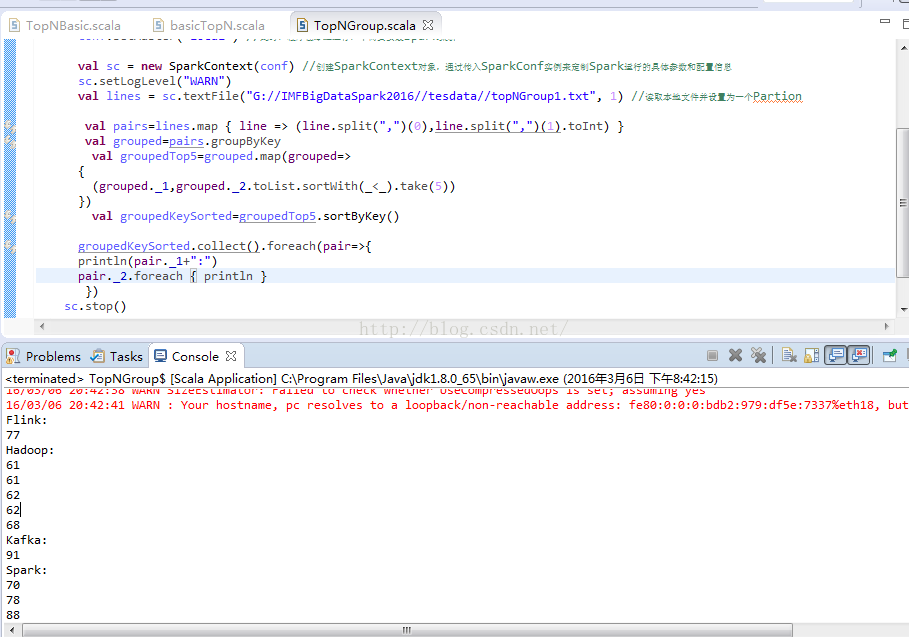909x637 pixels.
Task: Click the TopNBasic.scala file icon
Action: (x=14, y=26)
